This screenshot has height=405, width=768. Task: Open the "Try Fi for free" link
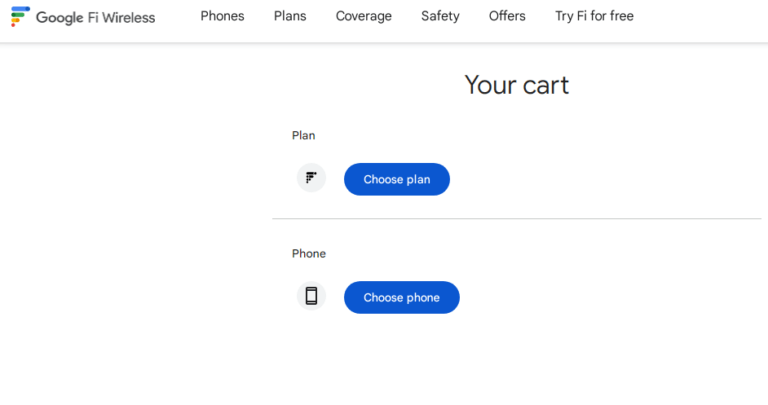point(594,16)
